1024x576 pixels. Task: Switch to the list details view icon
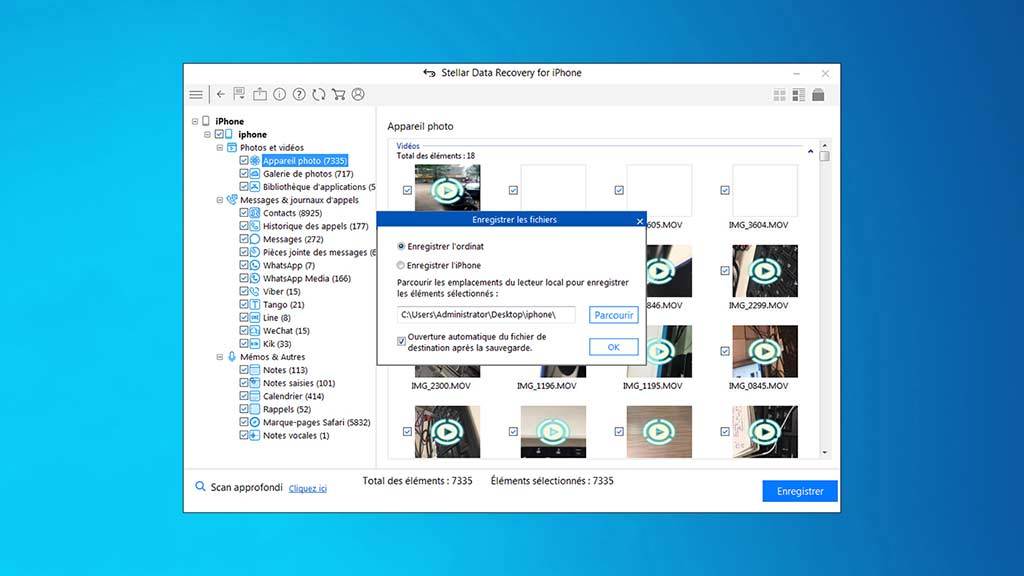[x=799, y=95]
